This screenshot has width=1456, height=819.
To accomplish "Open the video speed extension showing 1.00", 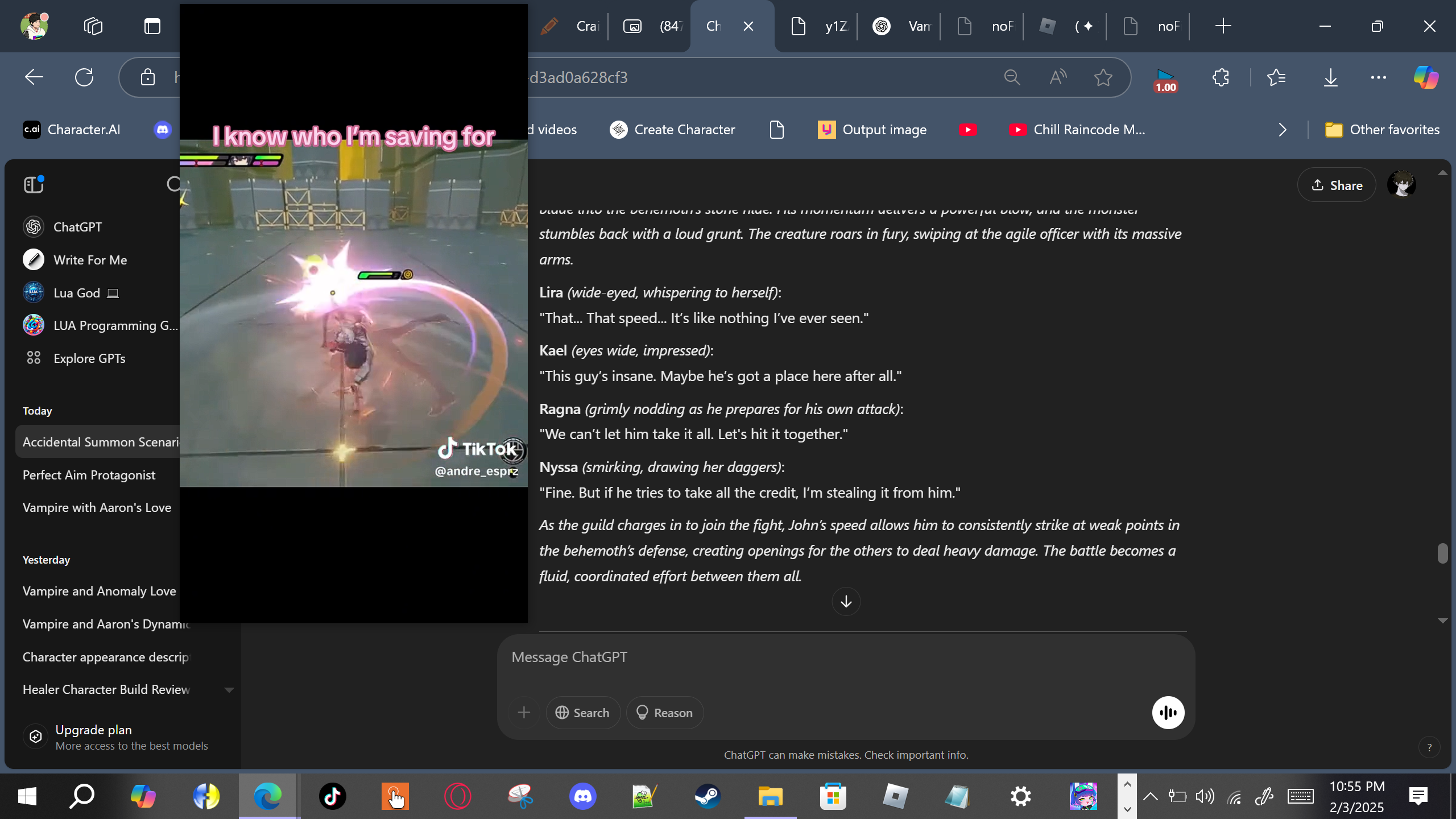I will 1165,80.
